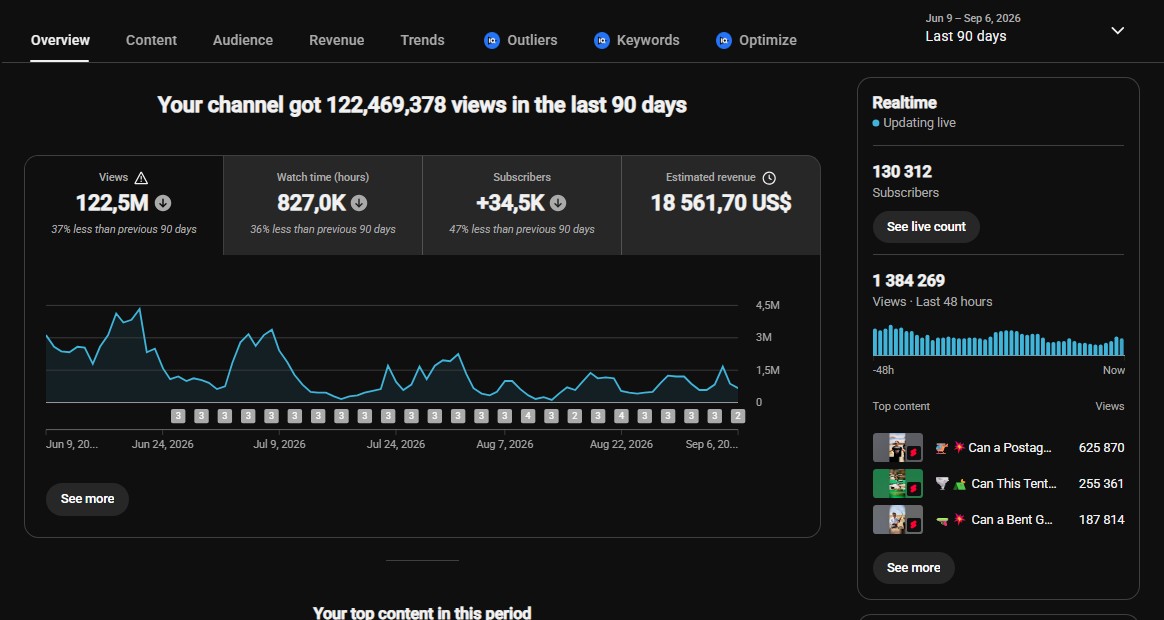Click the warning triangle icon next to Views
Viewport: 1164px width, 620px height.
(x=141, y=177)
